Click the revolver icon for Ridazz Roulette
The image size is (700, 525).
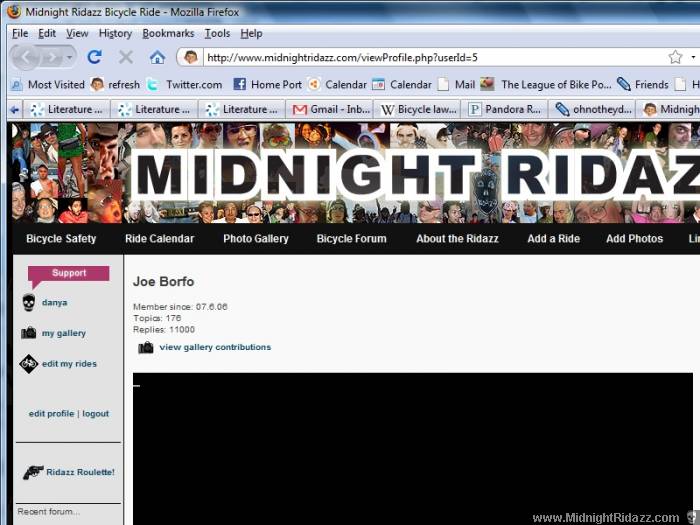[33, 472]
